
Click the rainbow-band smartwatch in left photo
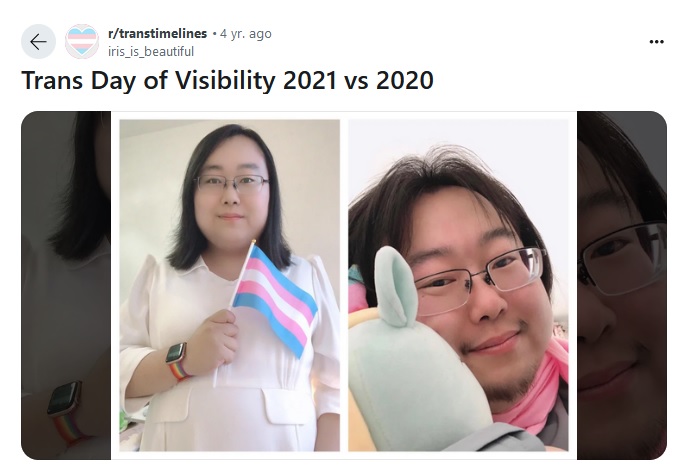(x=177, y=361)
